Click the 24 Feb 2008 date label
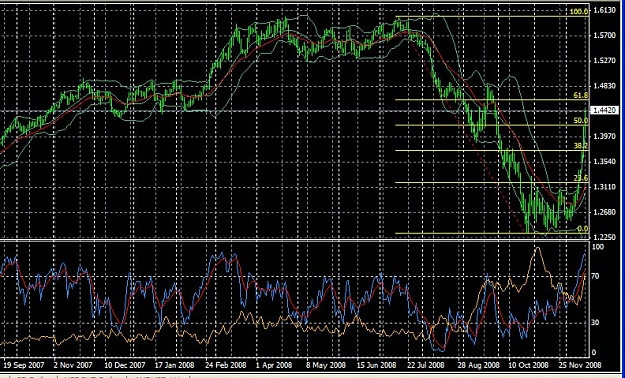The height and width of the screenshot is (378, 625). (x=226, y=365)
